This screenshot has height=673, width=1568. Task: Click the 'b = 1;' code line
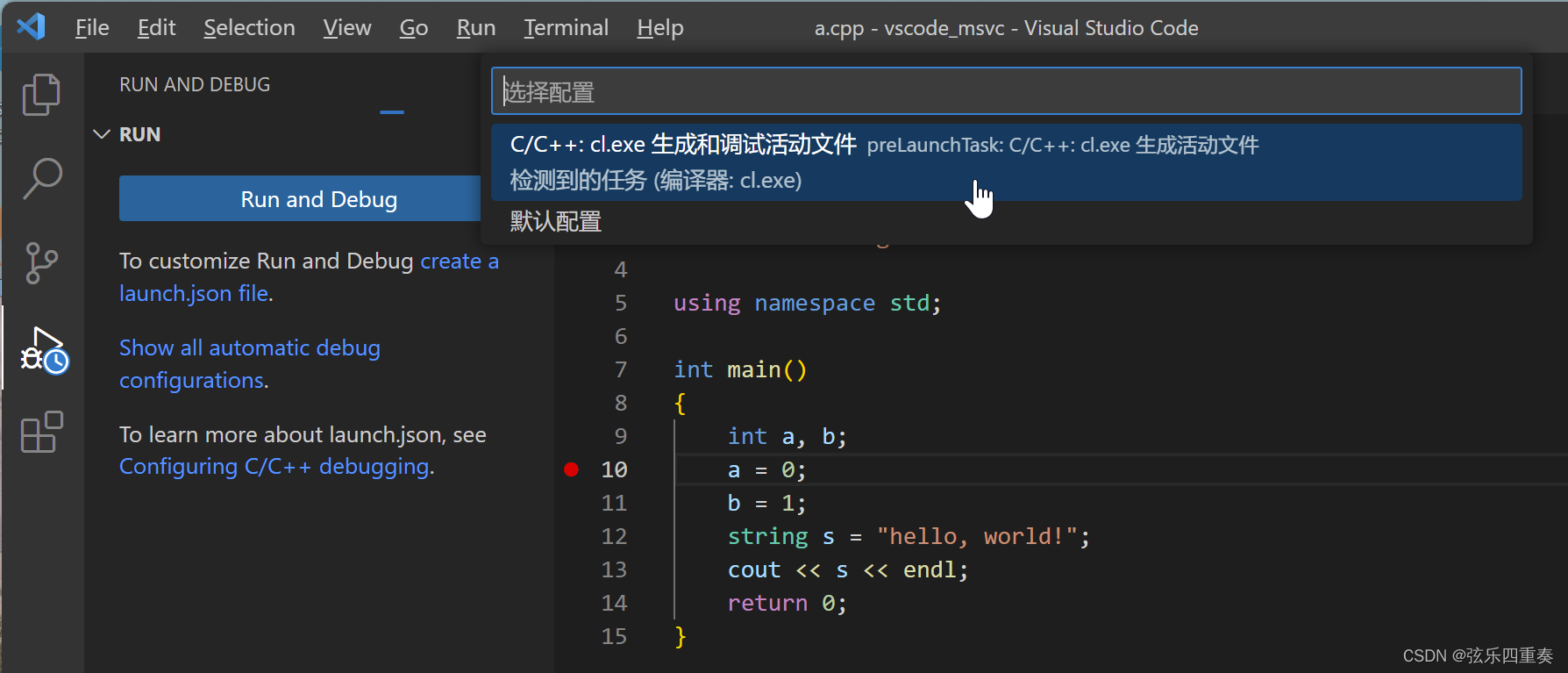click(x=766, y=503)
